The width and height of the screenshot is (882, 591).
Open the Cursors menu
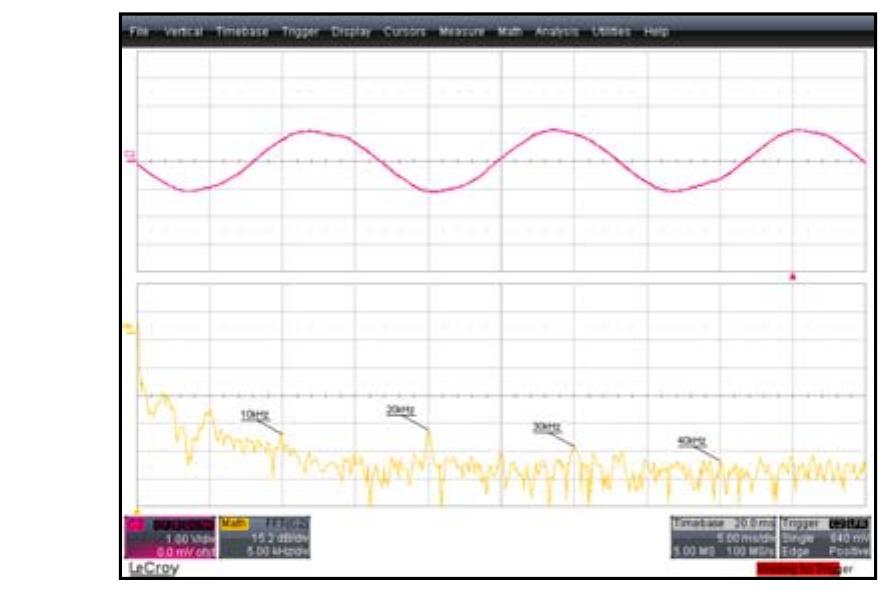pos(405,32)
